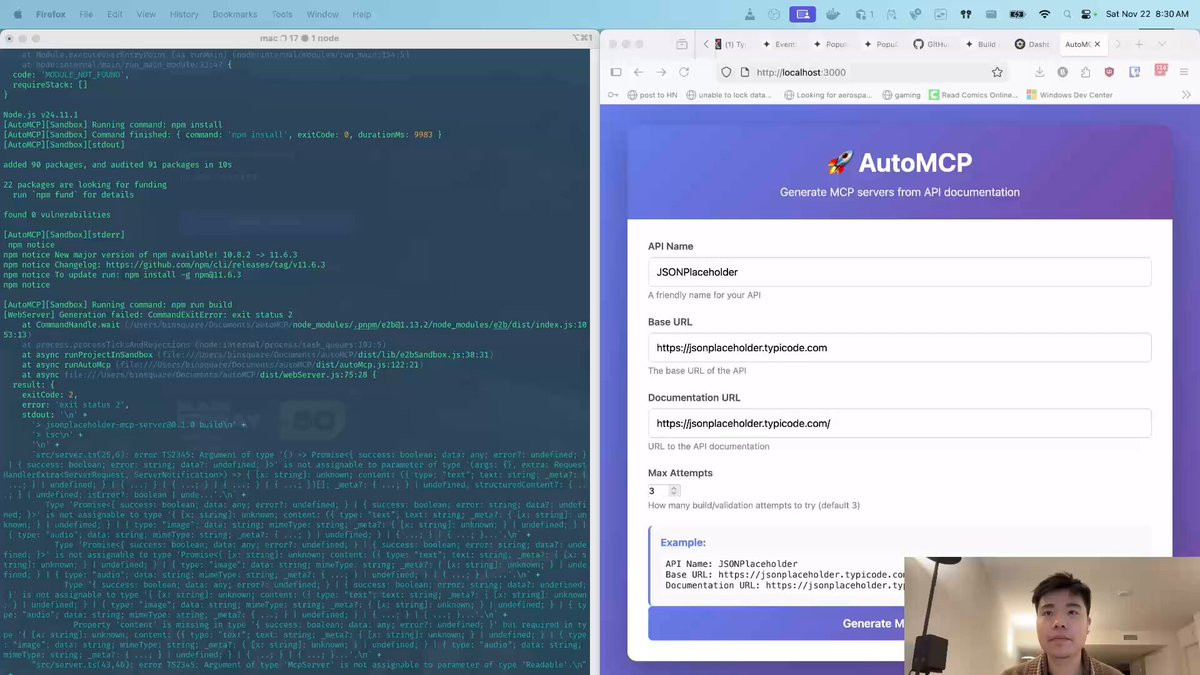
Task: Open the Docker whale menu bar icon
Action: coord(835,14)
